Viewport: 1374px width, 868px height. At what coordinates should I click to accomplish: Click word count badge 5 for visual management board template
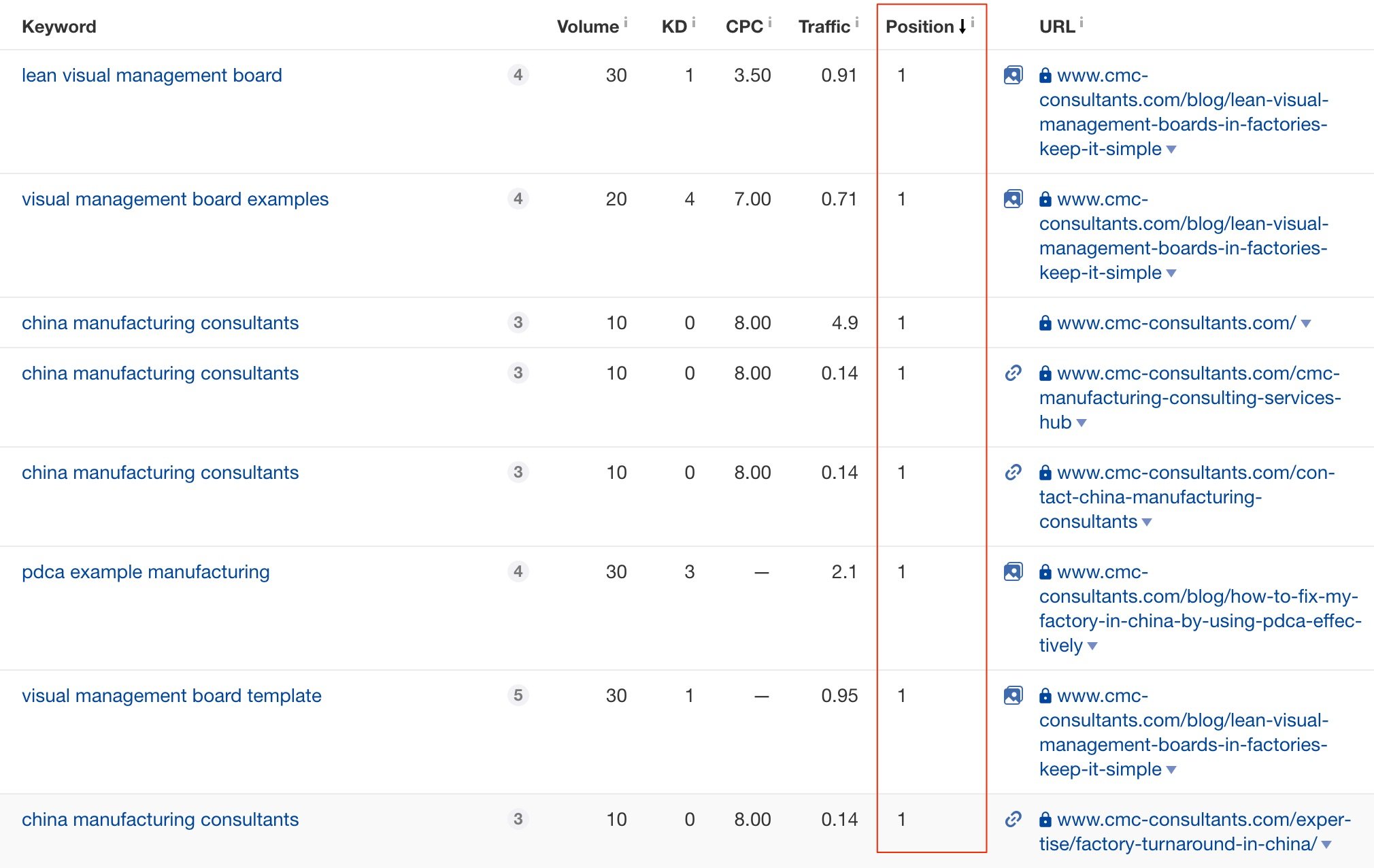pos(518,695)
